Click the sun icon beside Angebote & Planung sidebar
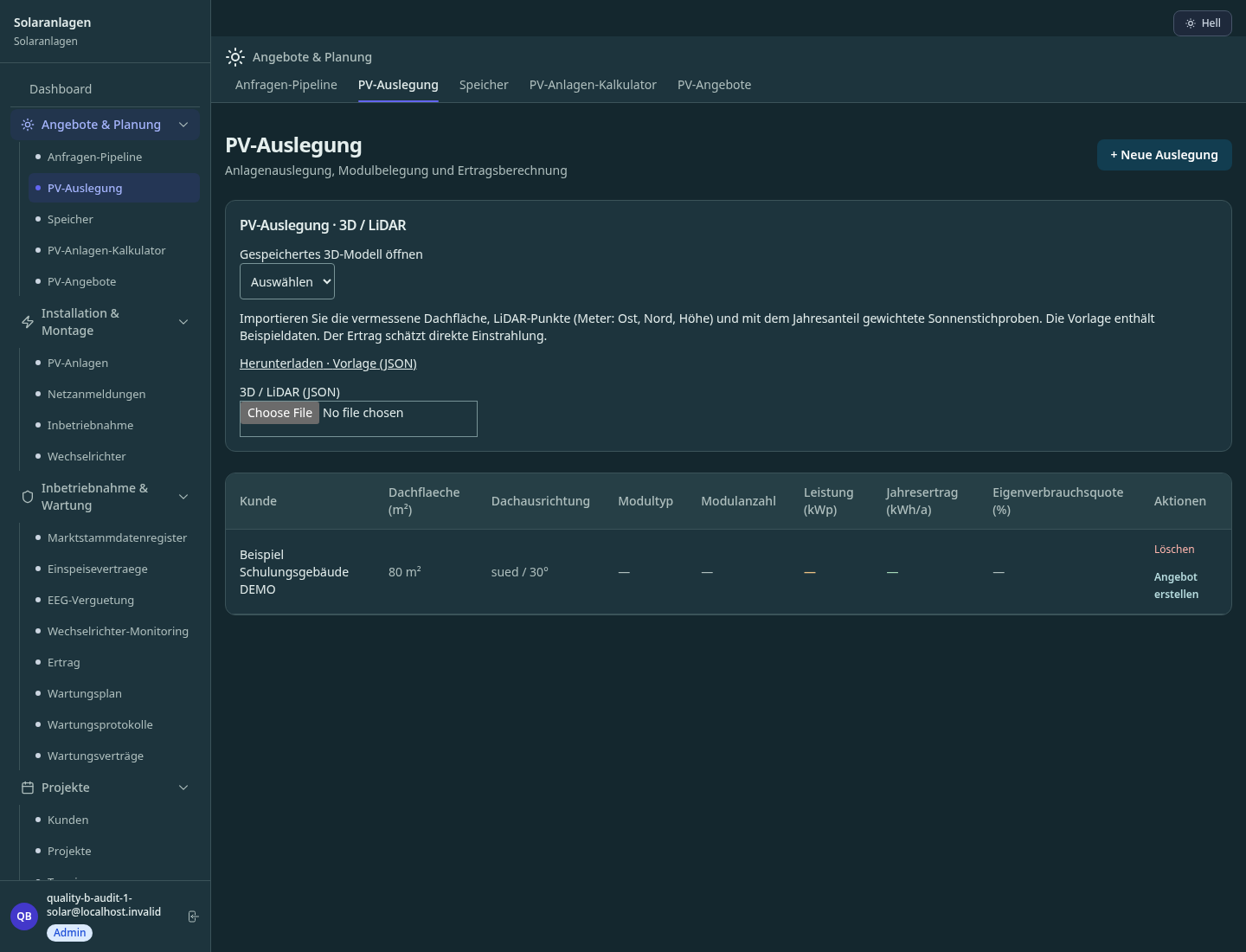 click(x=28, y=125)
